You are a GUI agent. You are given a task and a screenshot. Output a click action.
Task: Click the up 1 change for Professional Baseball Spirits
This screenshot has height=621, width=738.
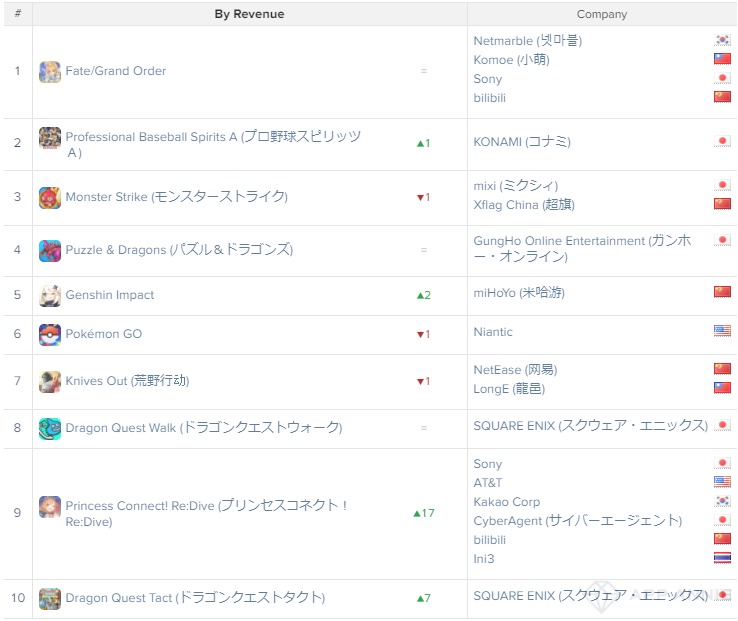pyautogui.click(x=424, y=143)
